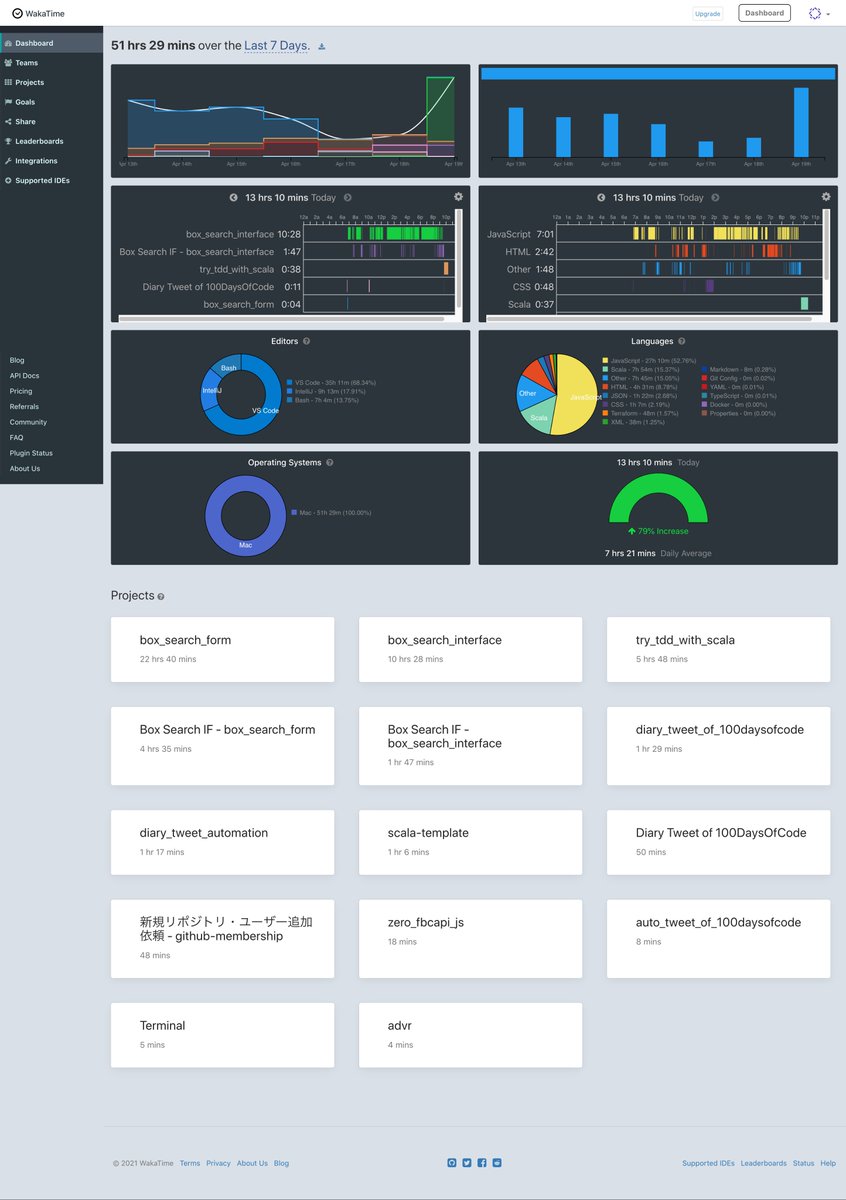
Task: Open Projects in the sidebar
Action: [51, 82]
